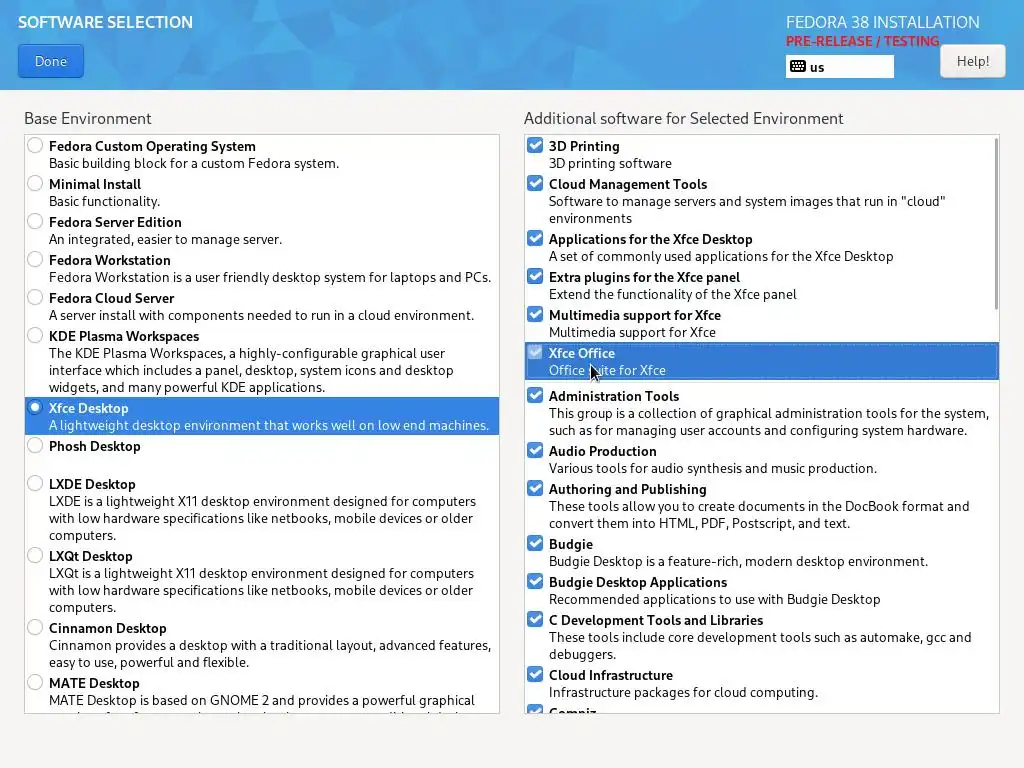Uncheck Budgie Desktop Applications checkbox

[x=535, y=581]
